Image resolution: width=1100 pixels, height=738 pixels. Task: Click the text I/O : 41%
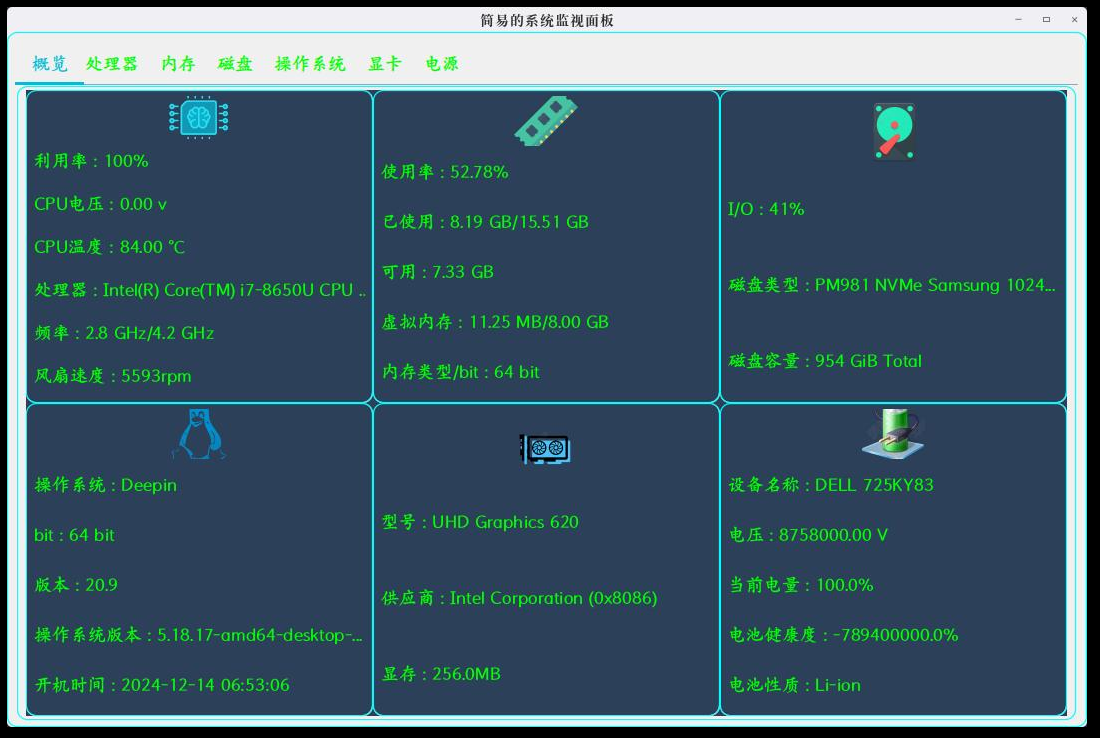tap(766, 209)
